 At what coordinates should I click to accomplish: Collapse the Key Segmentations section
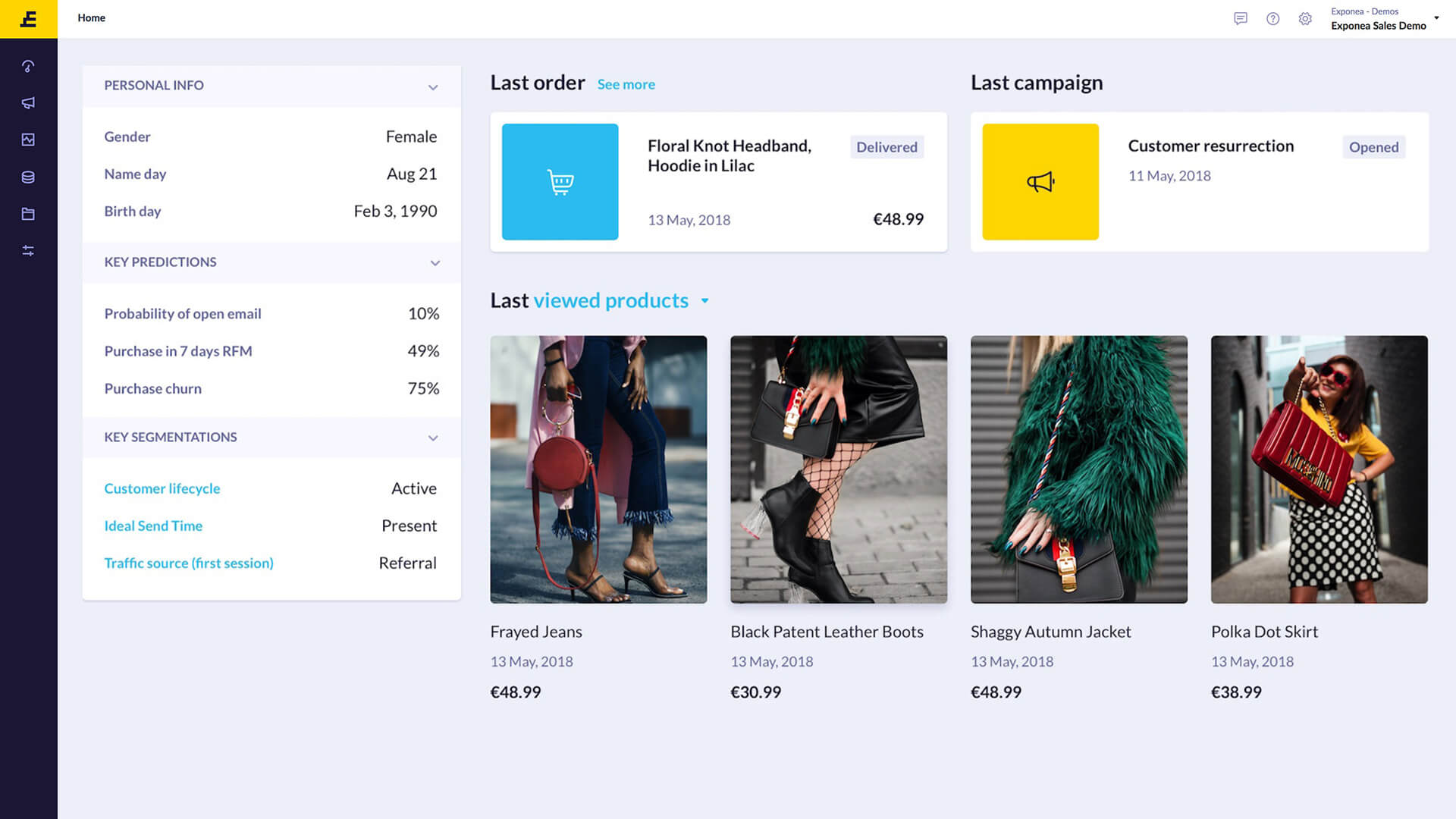(433, 438)
